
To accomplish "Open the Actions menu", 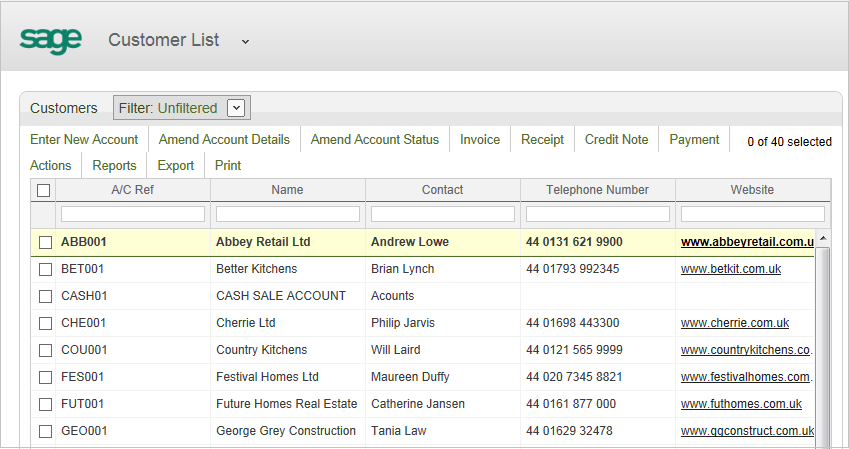I will pyautogui.click(x=50, y=166).
